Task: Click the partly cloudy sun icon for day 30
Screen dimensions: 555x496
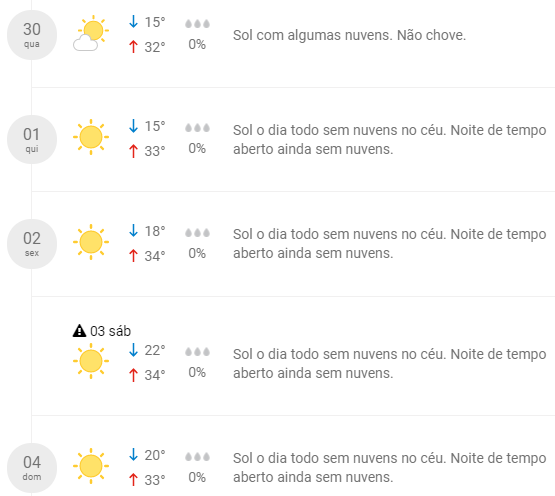Action: pyautogui.click(x=91, y=33)
